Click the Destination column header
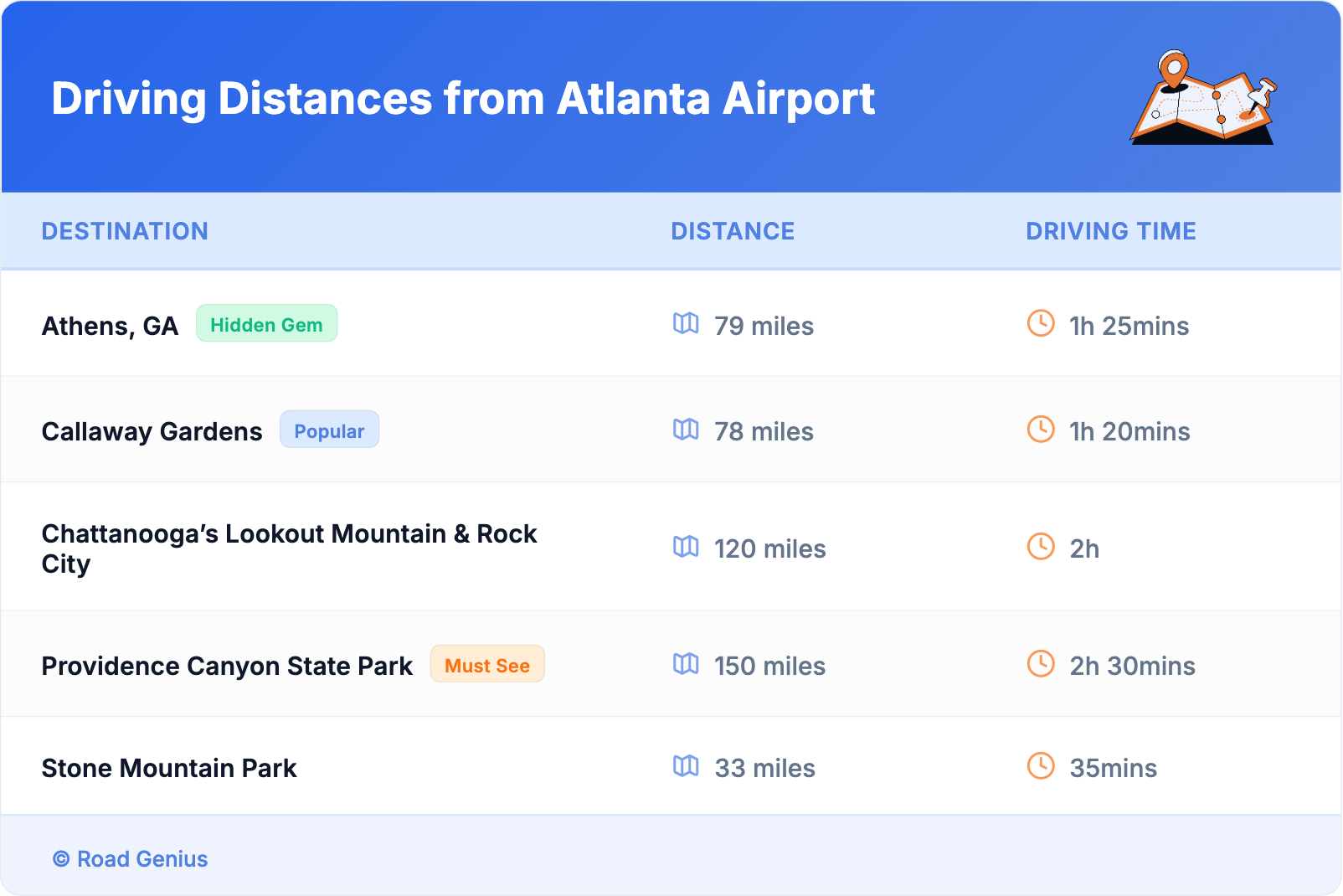 tap(125, 231)
